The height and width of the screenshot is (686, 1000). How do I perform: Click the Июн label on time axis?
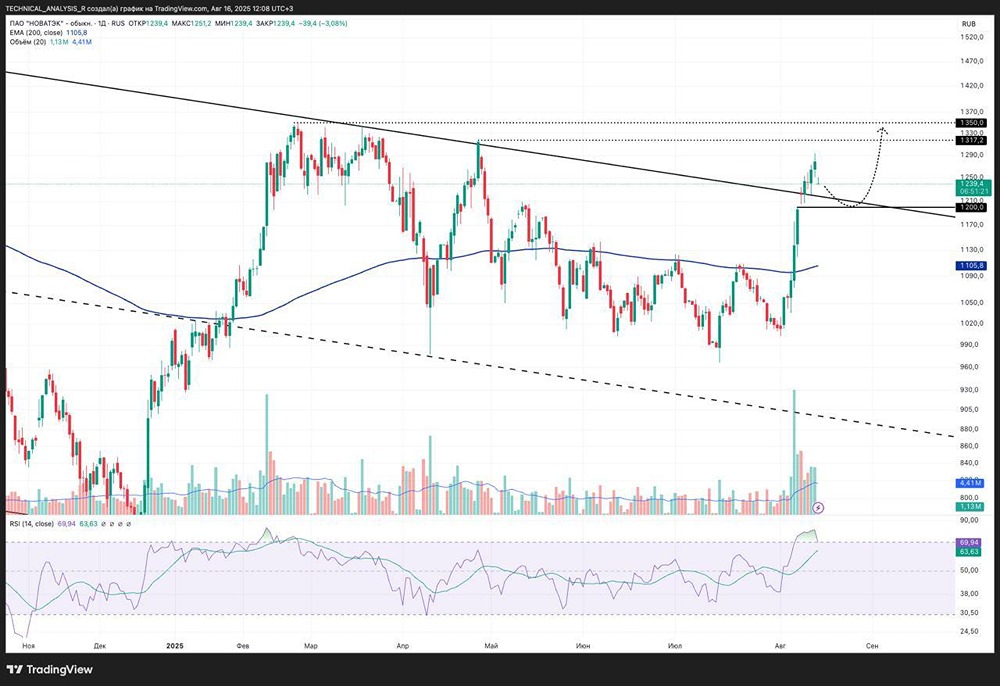point(583,646)
